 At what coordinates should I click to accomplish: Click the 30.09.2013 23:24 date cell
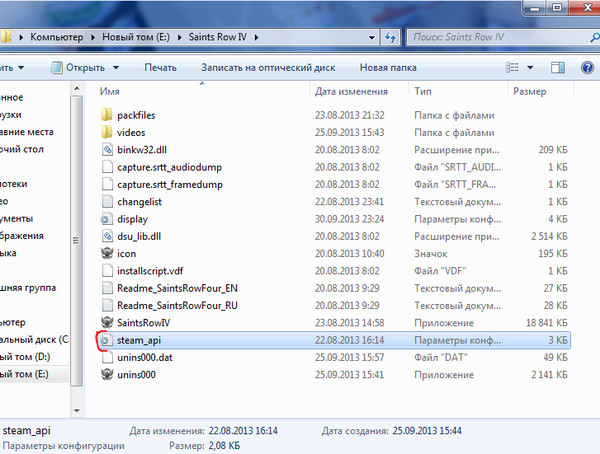click(349, 219)
